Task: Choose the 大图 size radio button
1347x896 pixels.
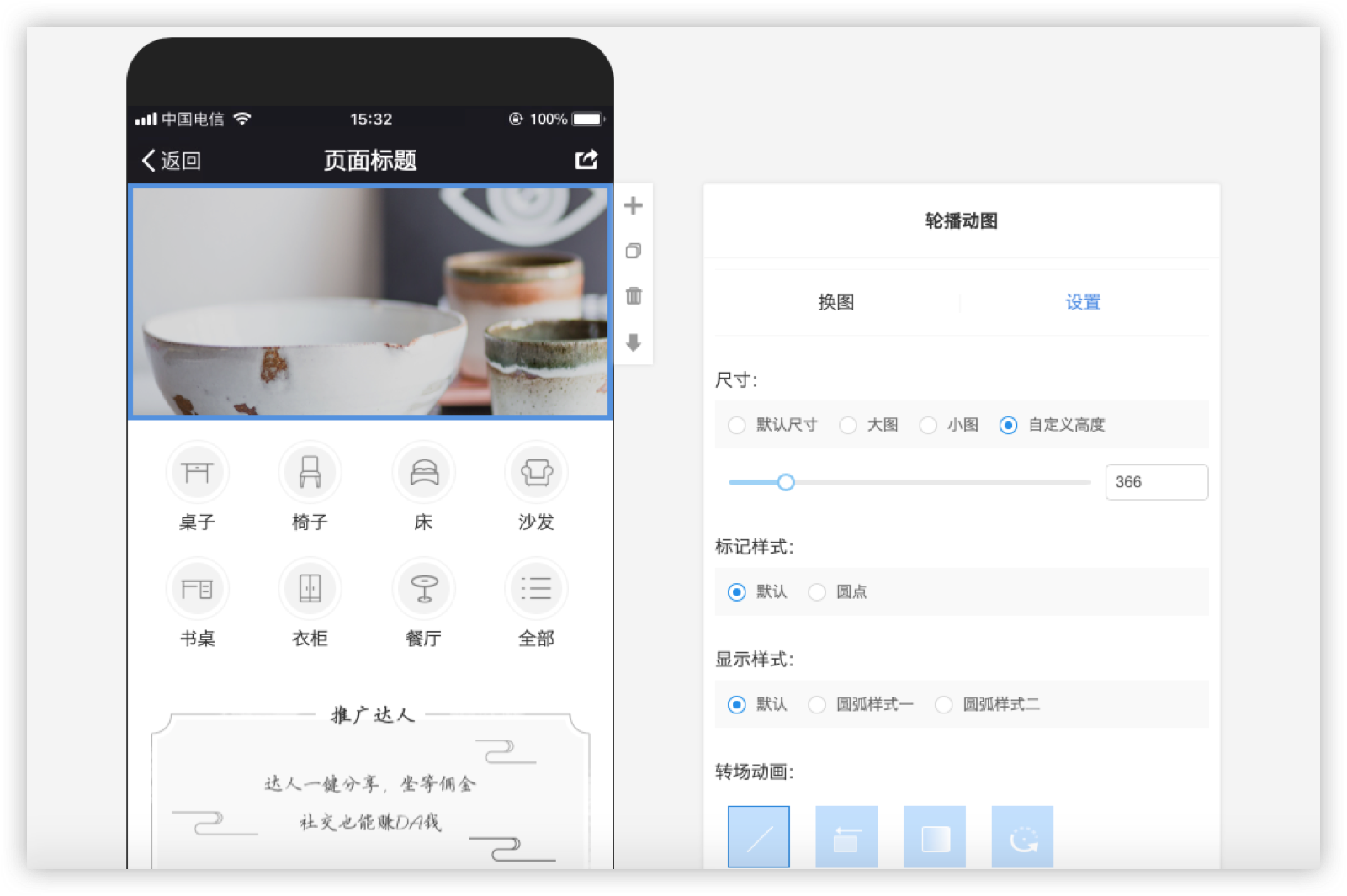Action: point(848,425)
